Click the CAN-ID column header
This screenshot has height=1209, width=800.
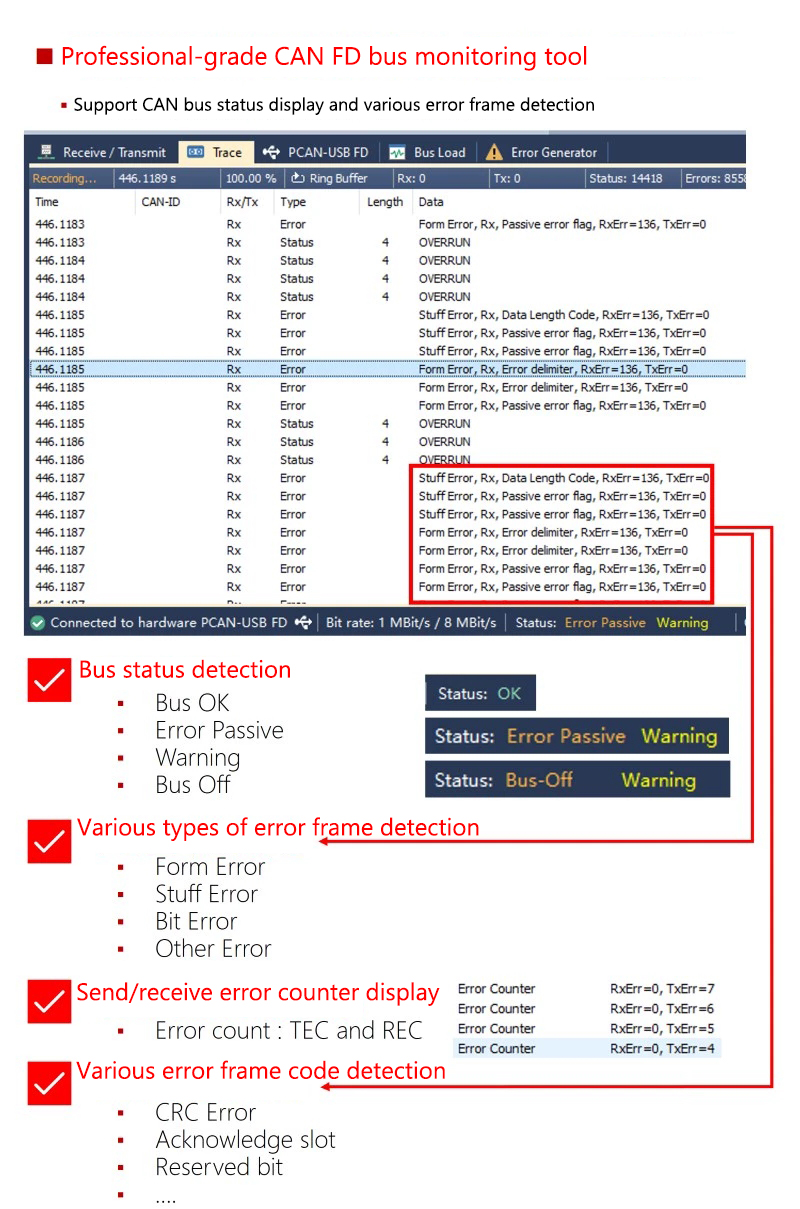click(x=161, y=202)
